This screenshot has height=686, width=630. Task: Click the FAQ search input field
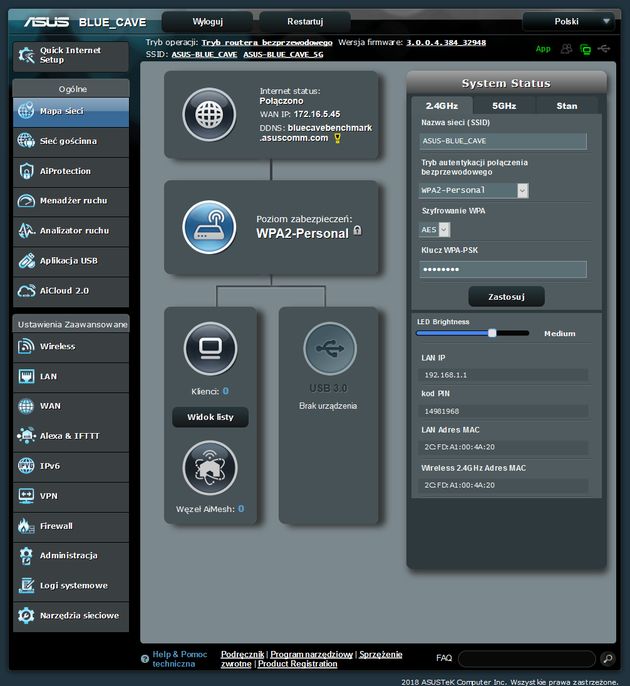tap(527, 658)
